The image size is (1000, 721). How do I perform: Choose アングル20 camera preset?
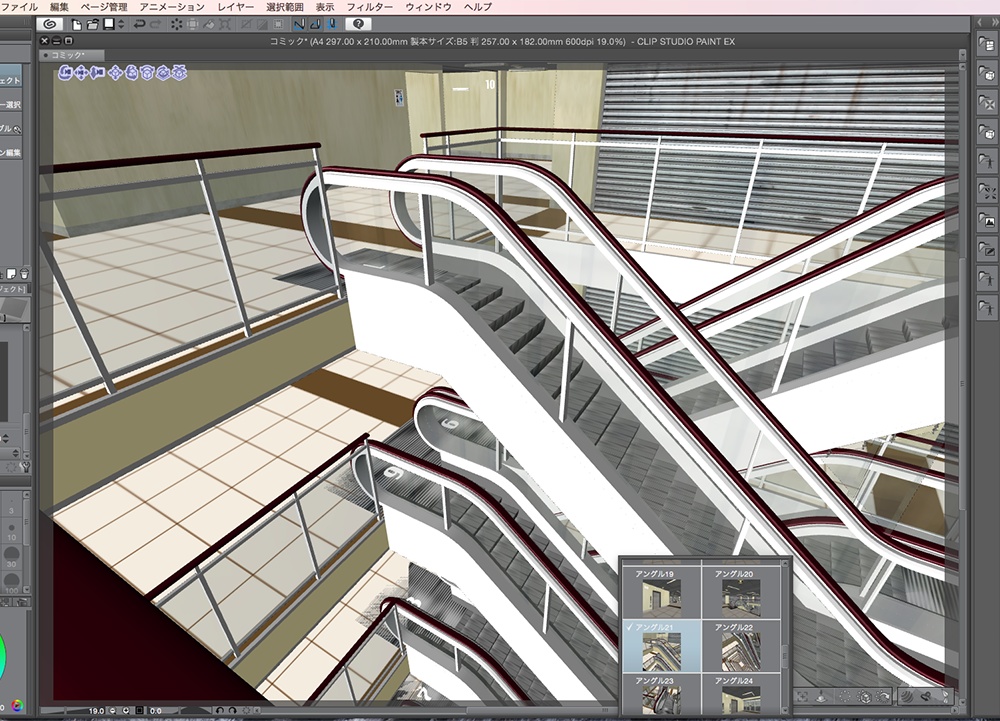coord(740,592)
